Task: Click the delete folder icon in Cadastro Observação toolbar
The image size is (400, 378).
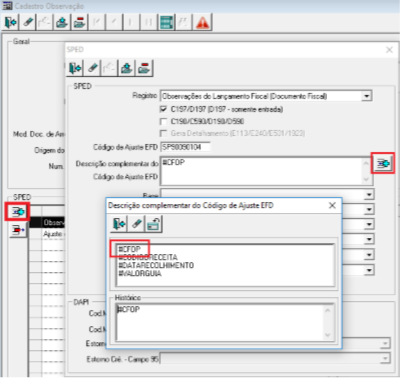Action: click(x=80, y=23)
